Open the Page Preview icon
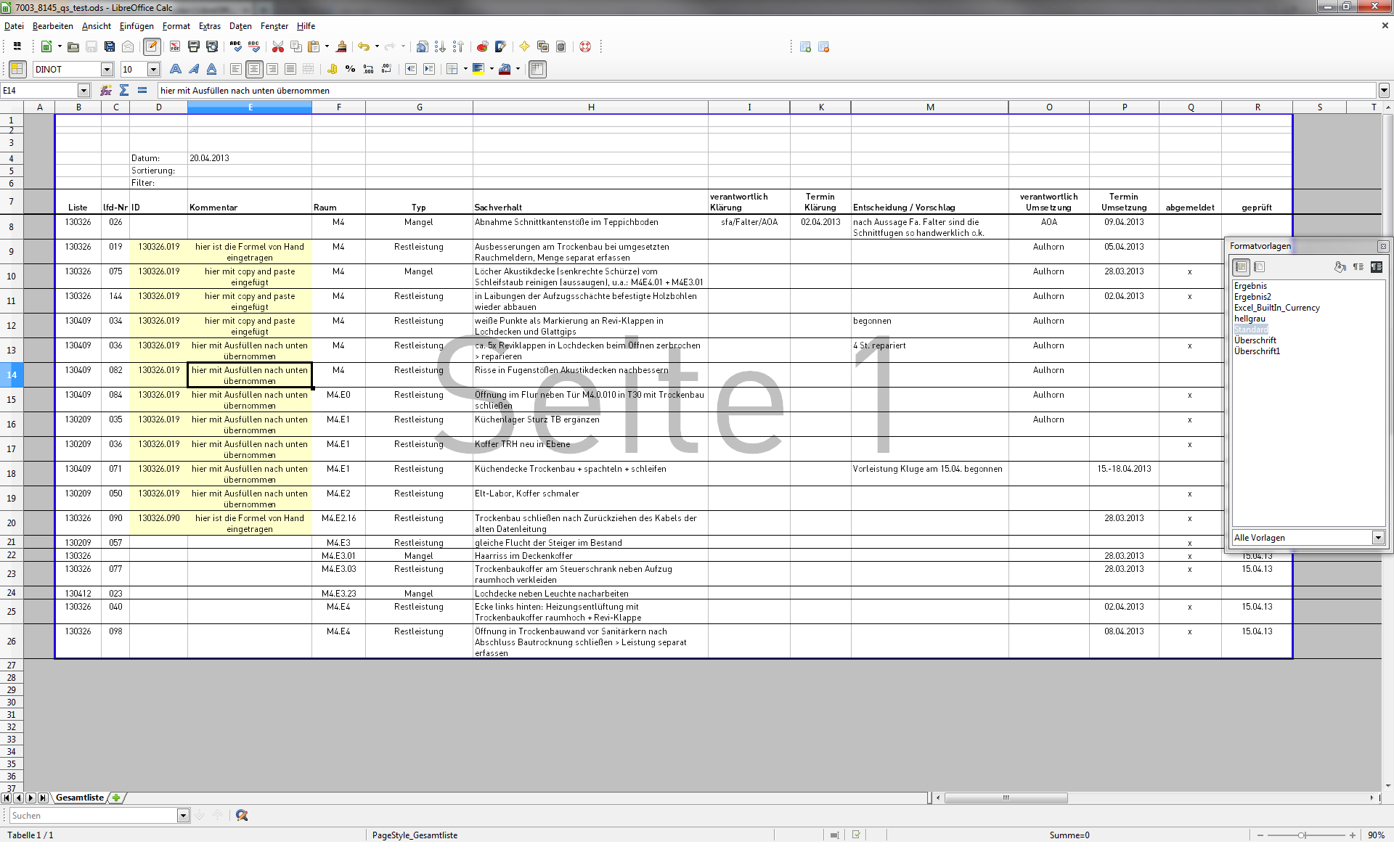 tap(212, 46)
